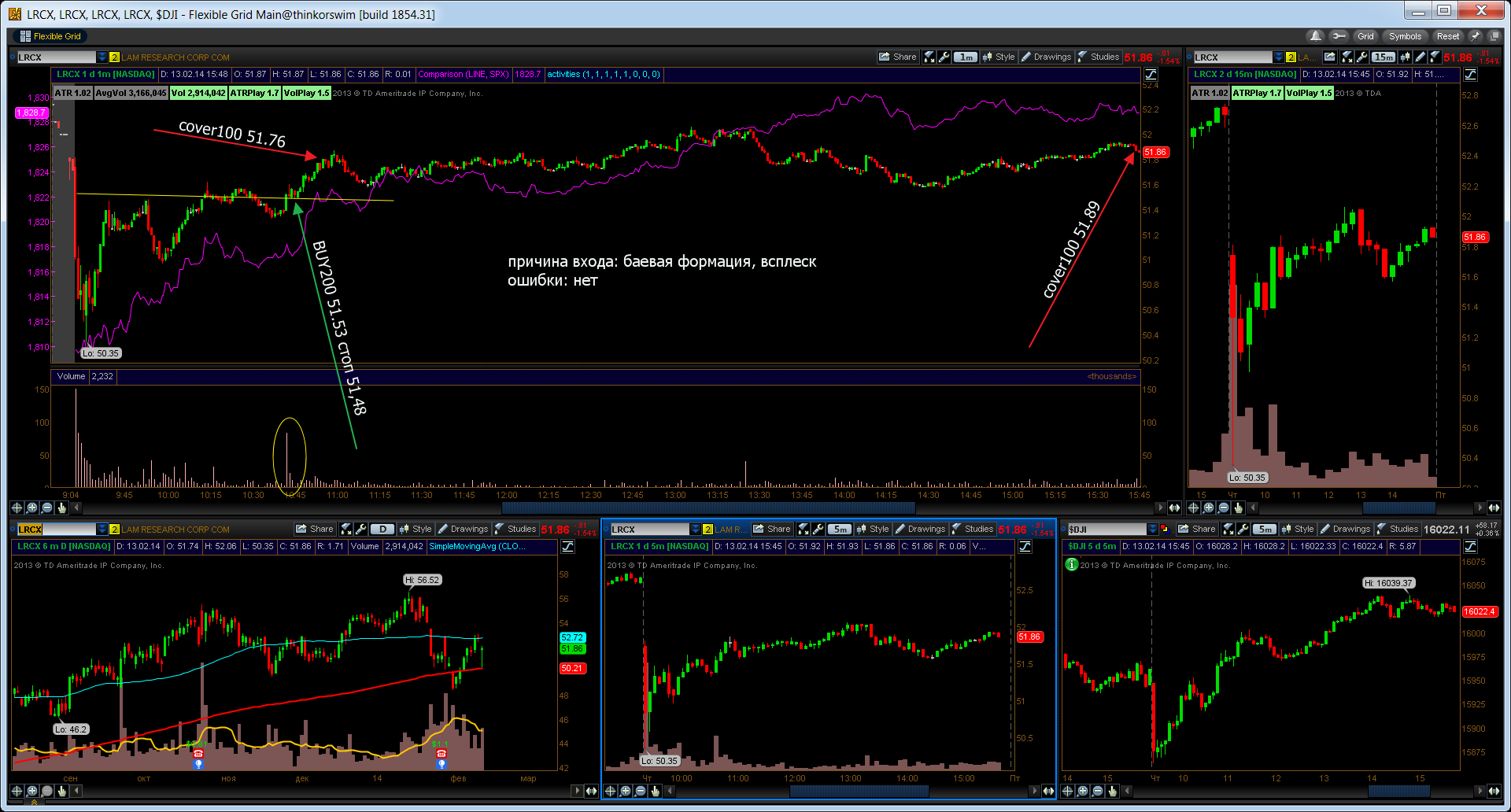1511x812 pixels.
Task: Open the Flexible Grid tab
Action: pyautogui.click(x=50, y=36)
